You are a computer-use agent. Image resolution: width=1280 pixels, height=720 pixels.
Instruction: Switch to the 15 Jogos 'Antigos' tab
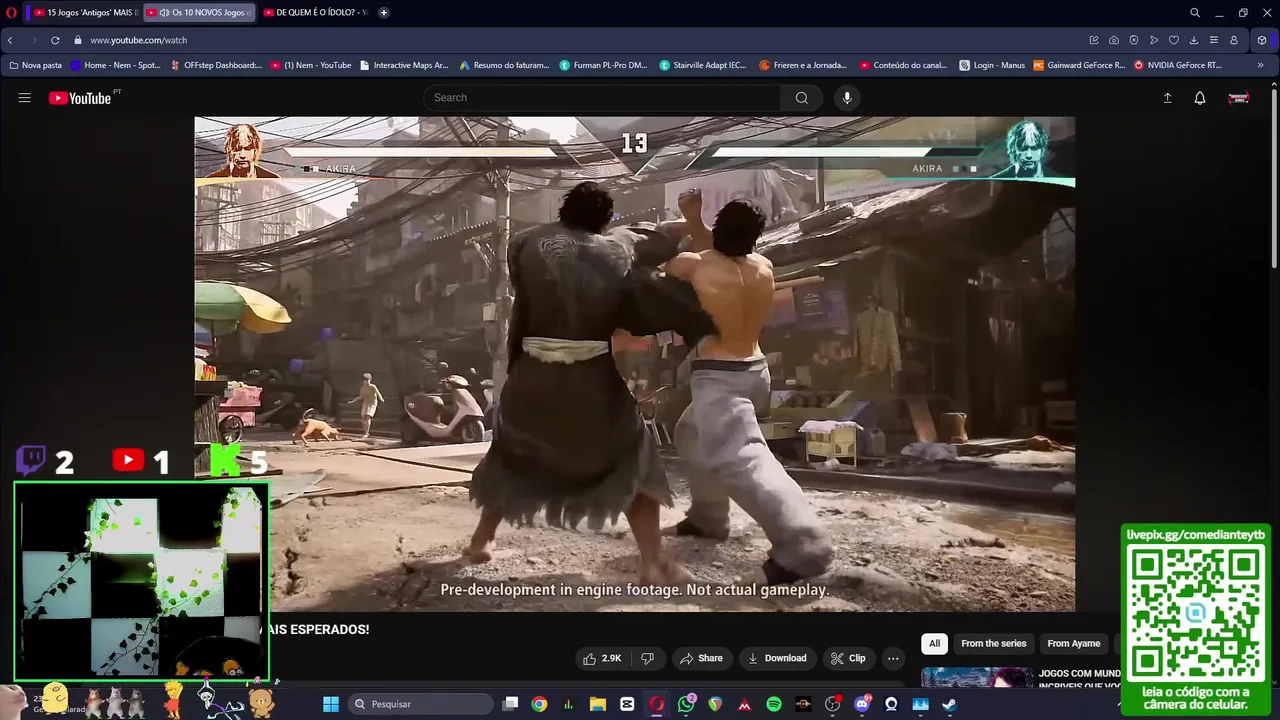click(85, 13)
